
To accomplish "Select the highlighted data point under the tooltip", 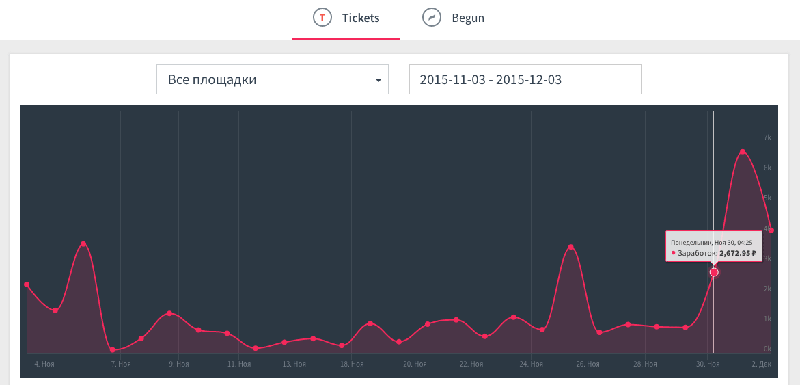I will click(x=714, y=272).
